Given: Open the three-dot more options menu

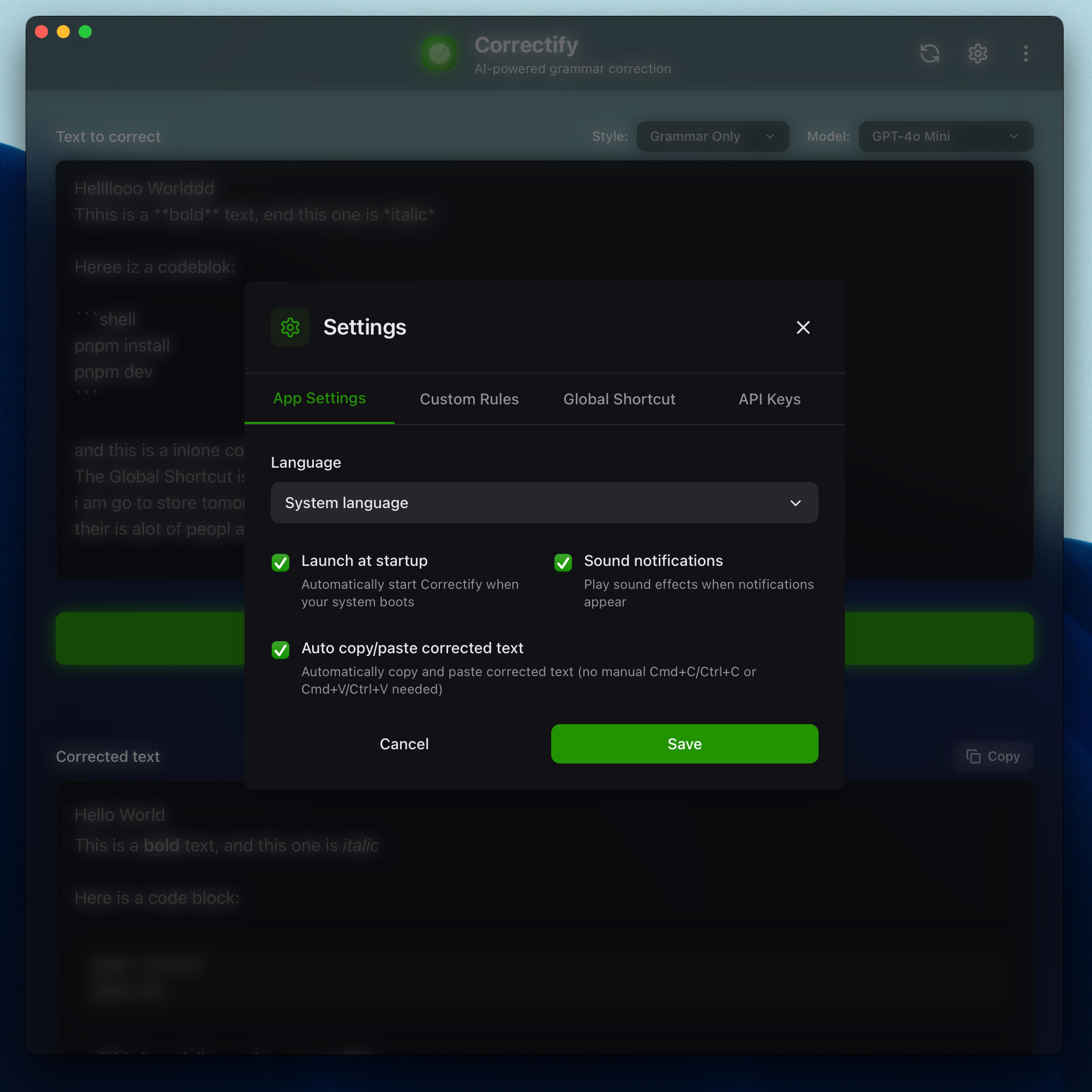Looking at the screenshot, I should 1025,53.
